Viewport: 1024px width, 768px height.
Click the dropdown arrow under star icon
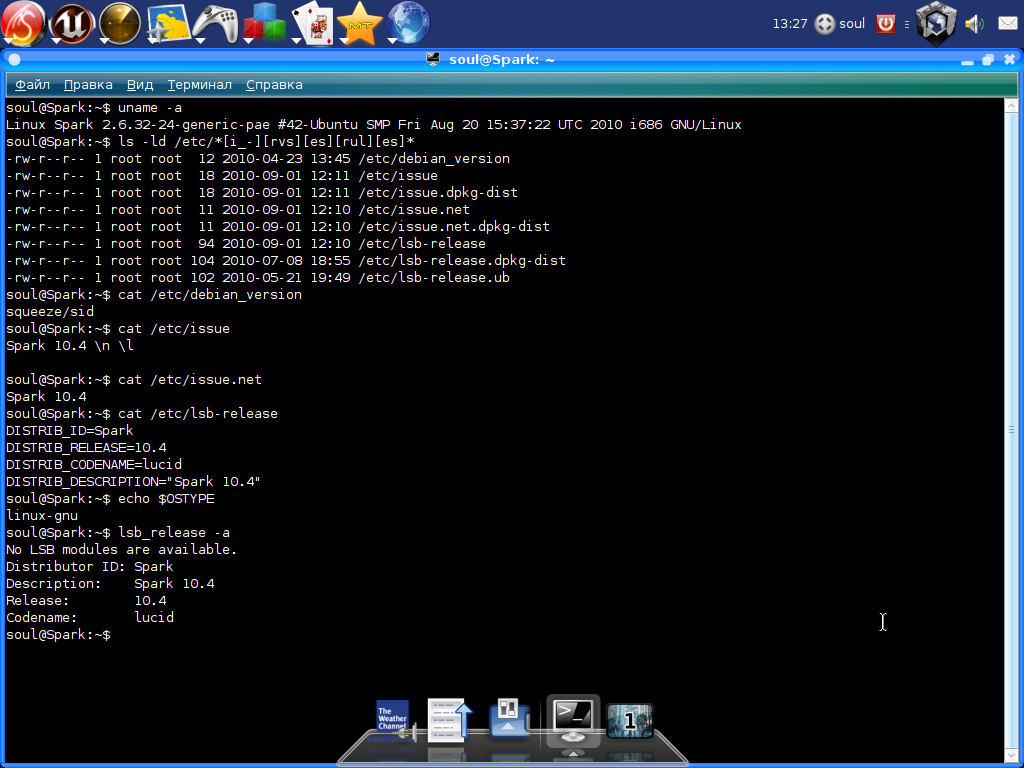(x=344, y=40)
